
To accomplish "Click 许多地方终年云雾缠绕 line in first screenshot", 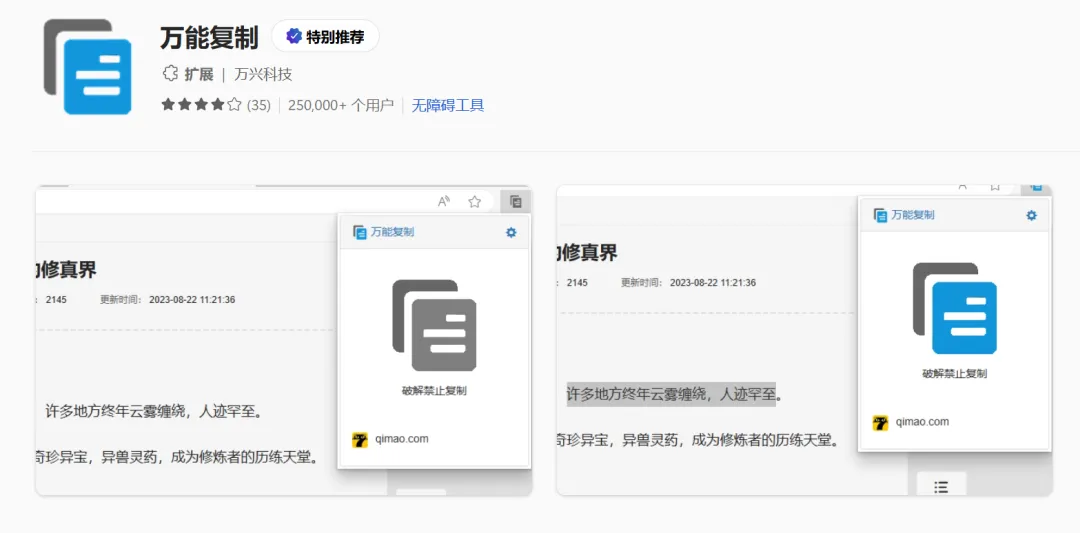I will pyautogui.click(x=152, y=412).
